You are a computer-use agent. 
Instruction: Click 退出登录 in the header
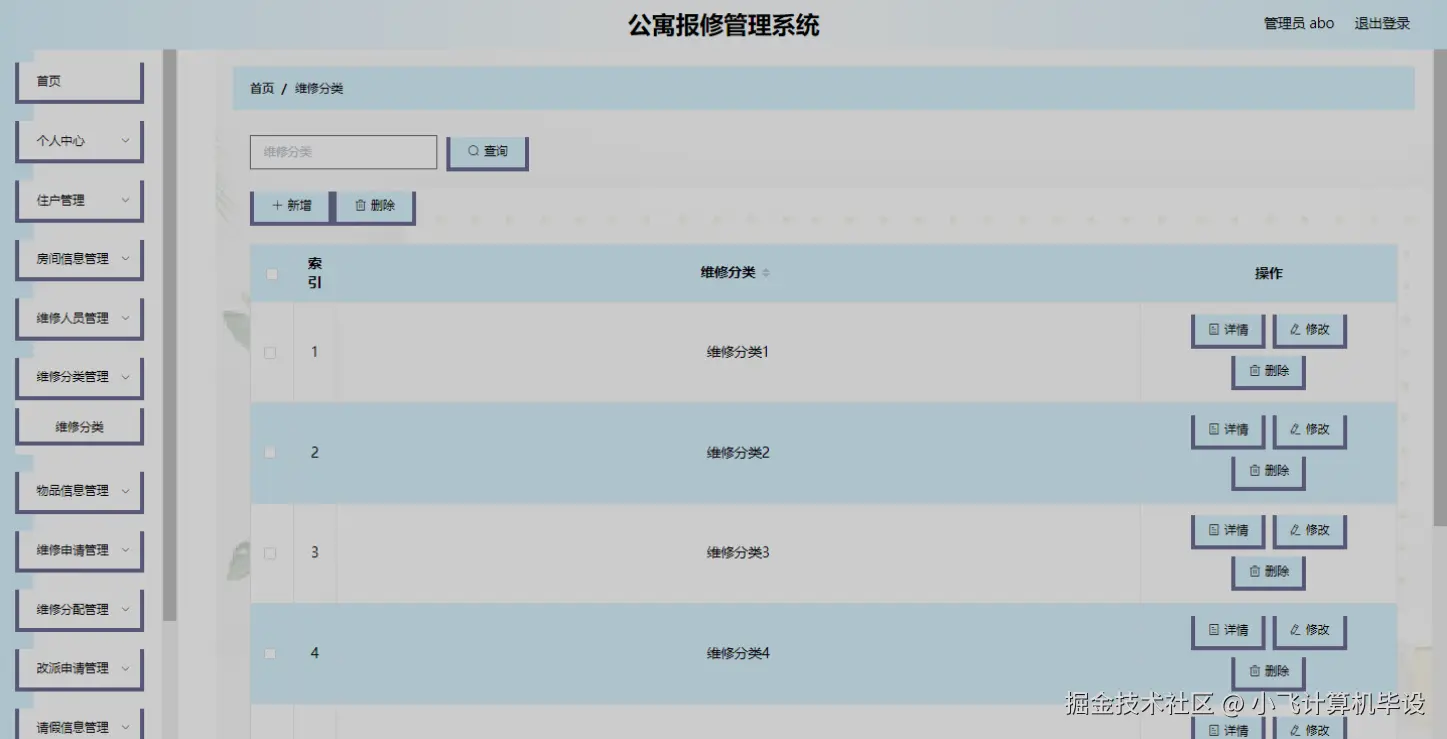tap(1382, 23)
